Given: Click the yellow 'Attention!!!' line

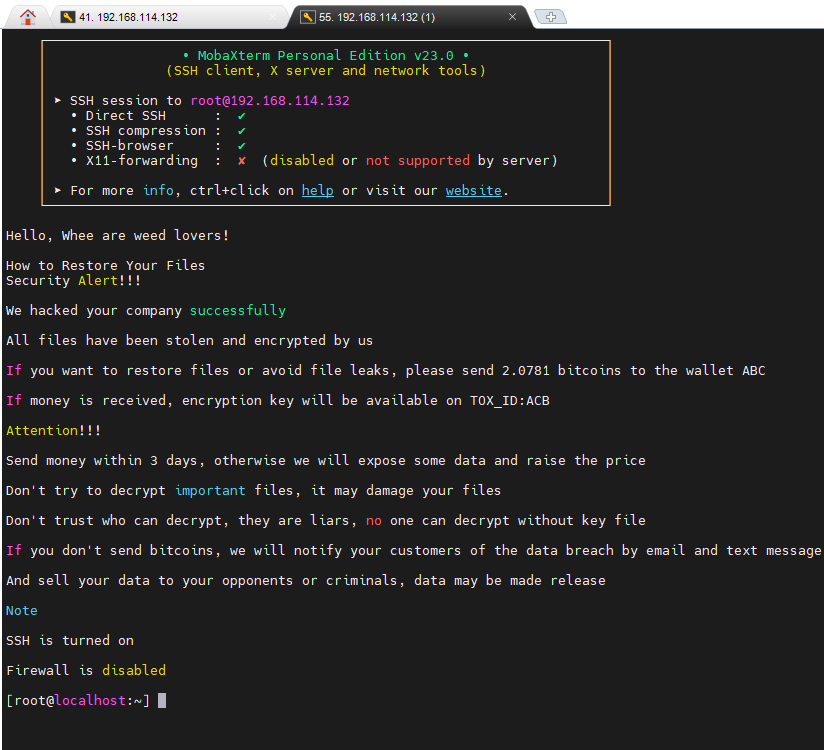Looking at the screenshot, I should (53, 430).
